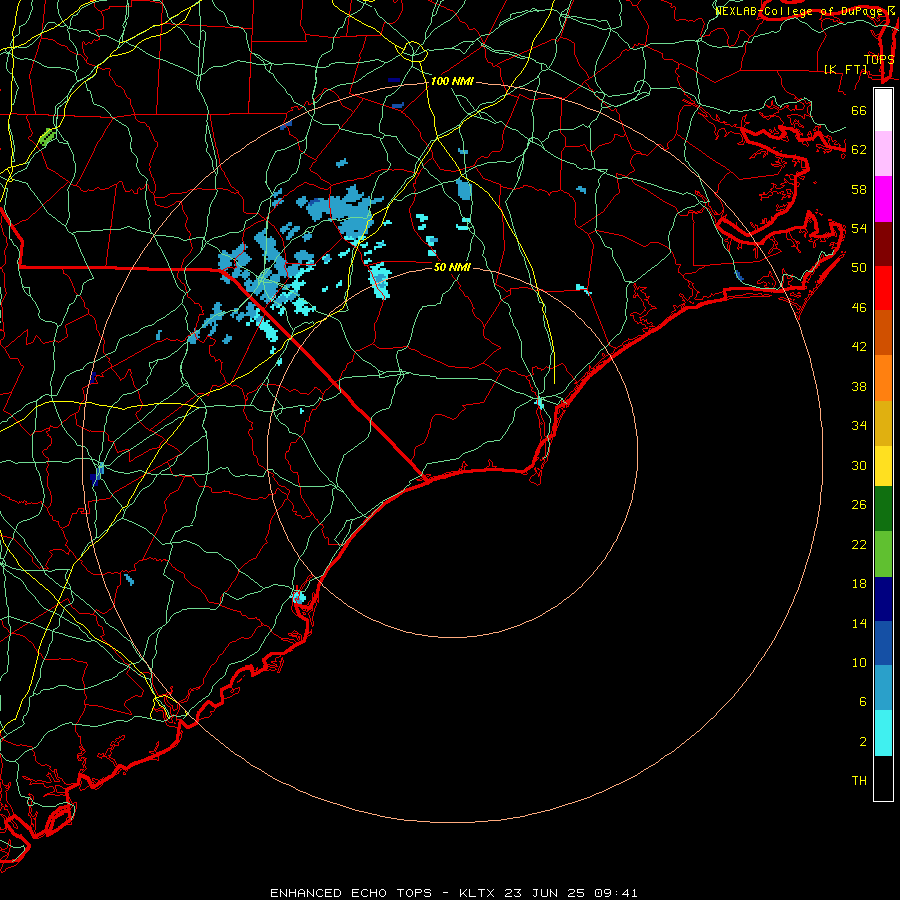Image resolution: width=900 pixels, height=900 pixels.
Task: Click the cyan 6 kft legend swatch
Action: (883, 733)
